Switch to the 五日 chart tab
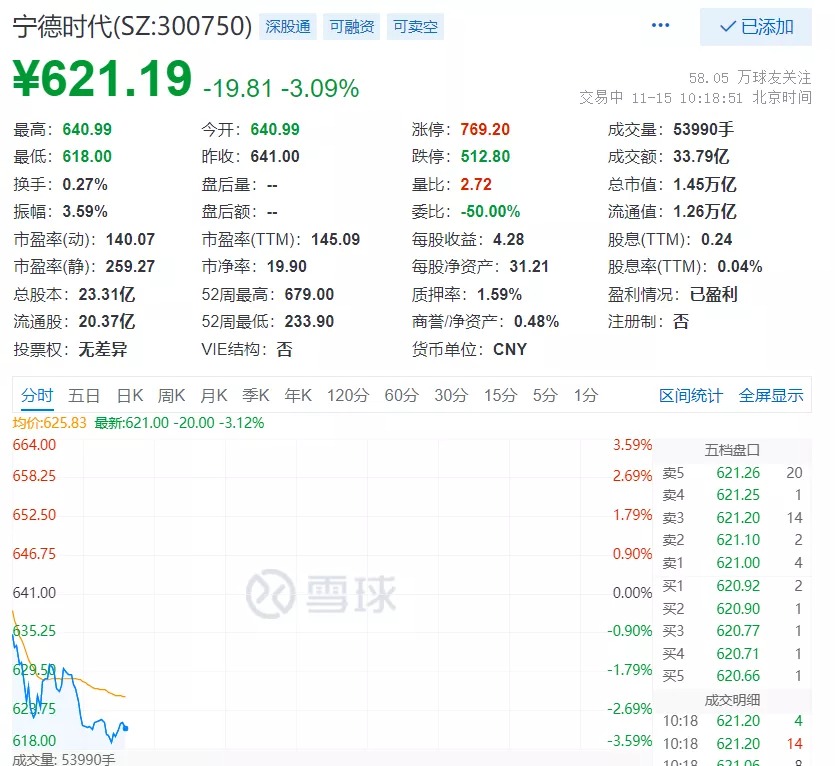 (84, 396)
